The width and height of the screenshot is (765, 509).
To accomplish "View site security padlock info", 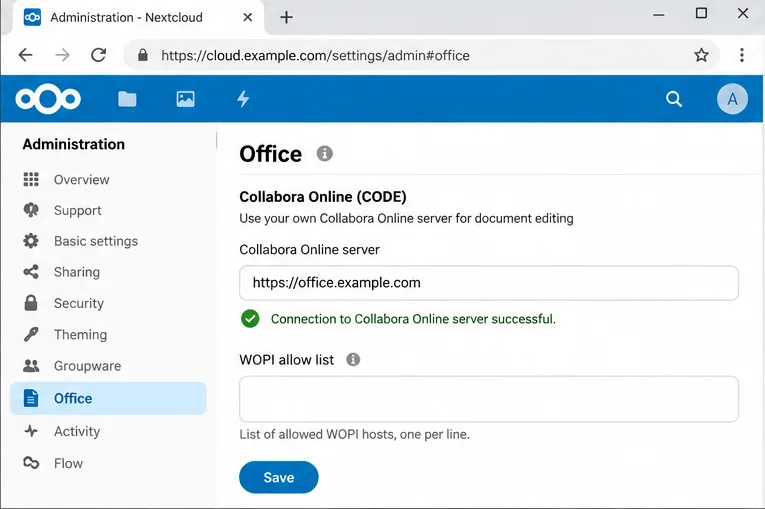I will (x=142, y=55).
